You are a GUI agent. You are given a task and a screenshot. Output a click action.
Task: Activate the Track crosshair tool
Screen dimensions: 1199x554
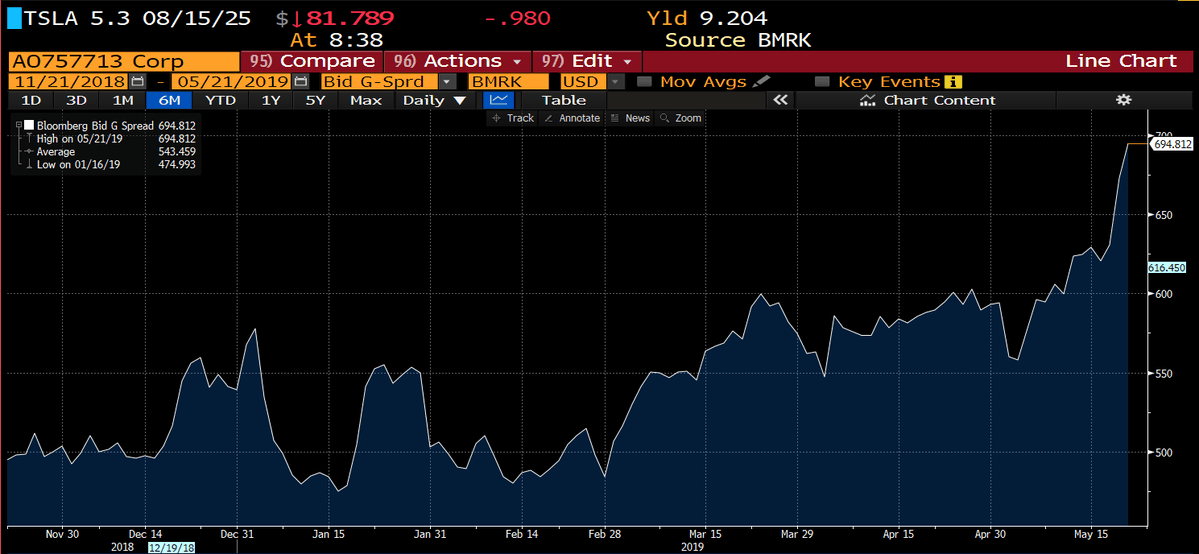pos(513,118)
